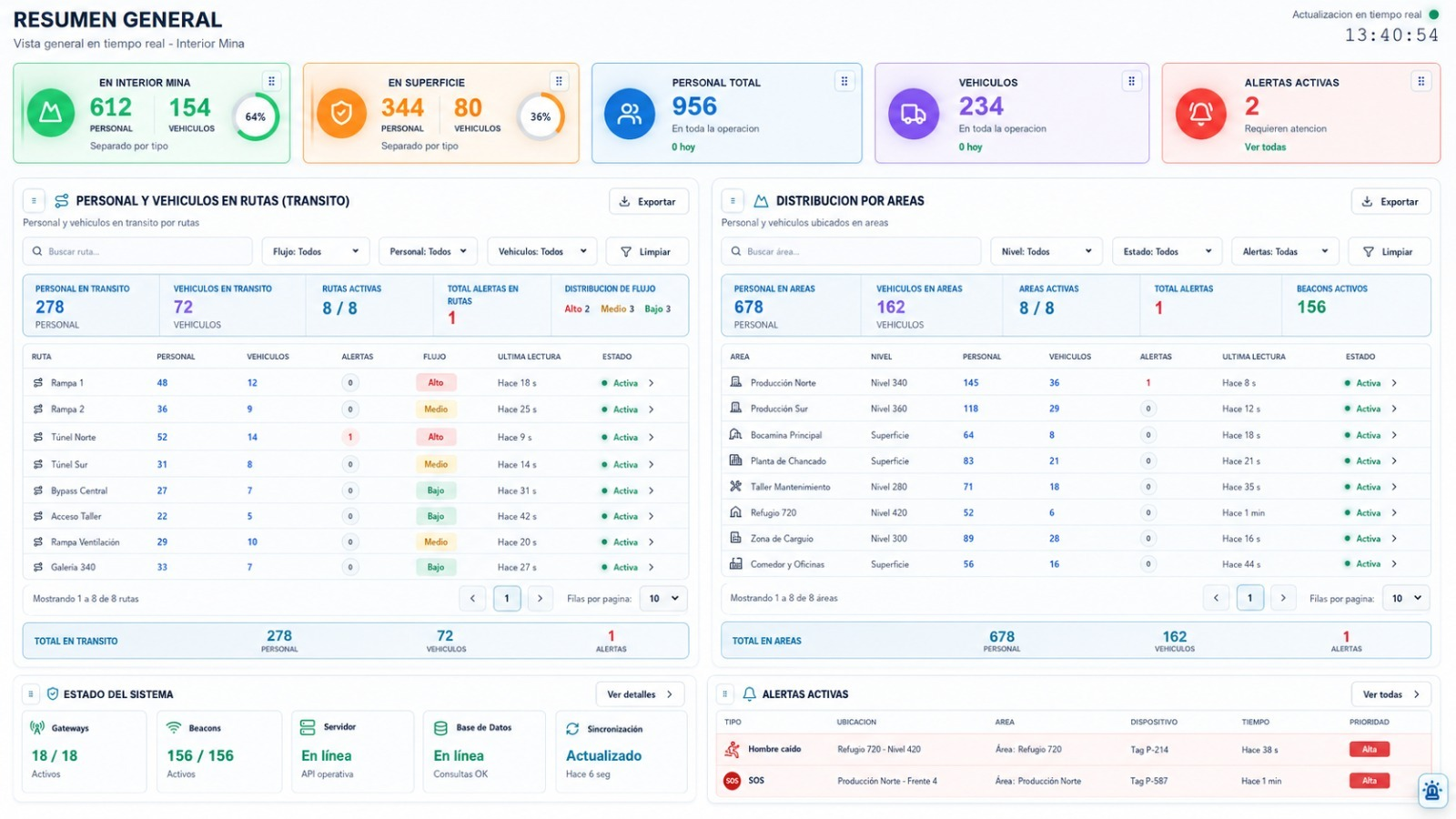The height and width of the screenshot is (819, 1456).
Task: Click the Buscar área search field
Action: point(852,252)
